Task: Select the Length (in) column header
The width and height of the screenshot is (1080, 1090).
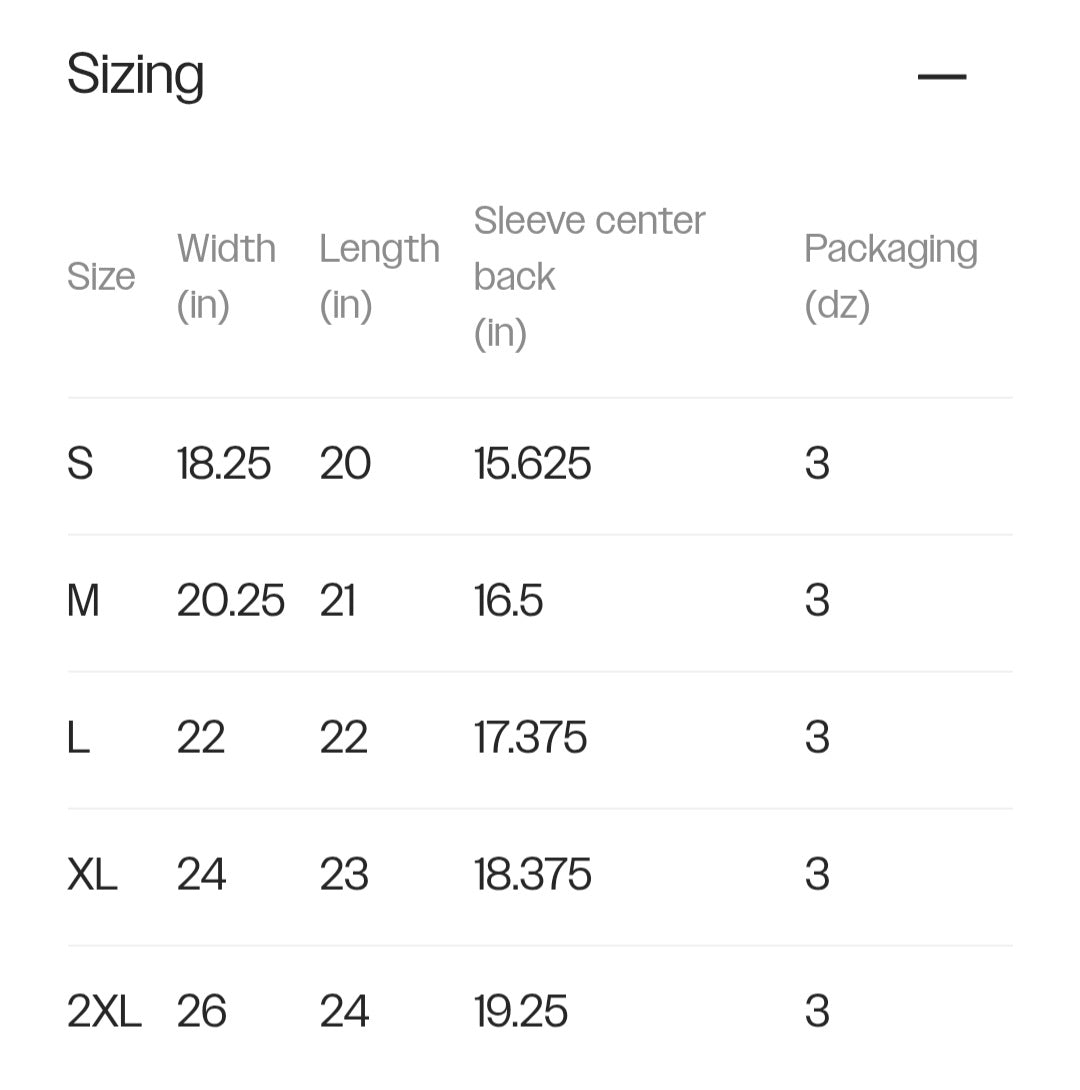Action: pos(379,277)
